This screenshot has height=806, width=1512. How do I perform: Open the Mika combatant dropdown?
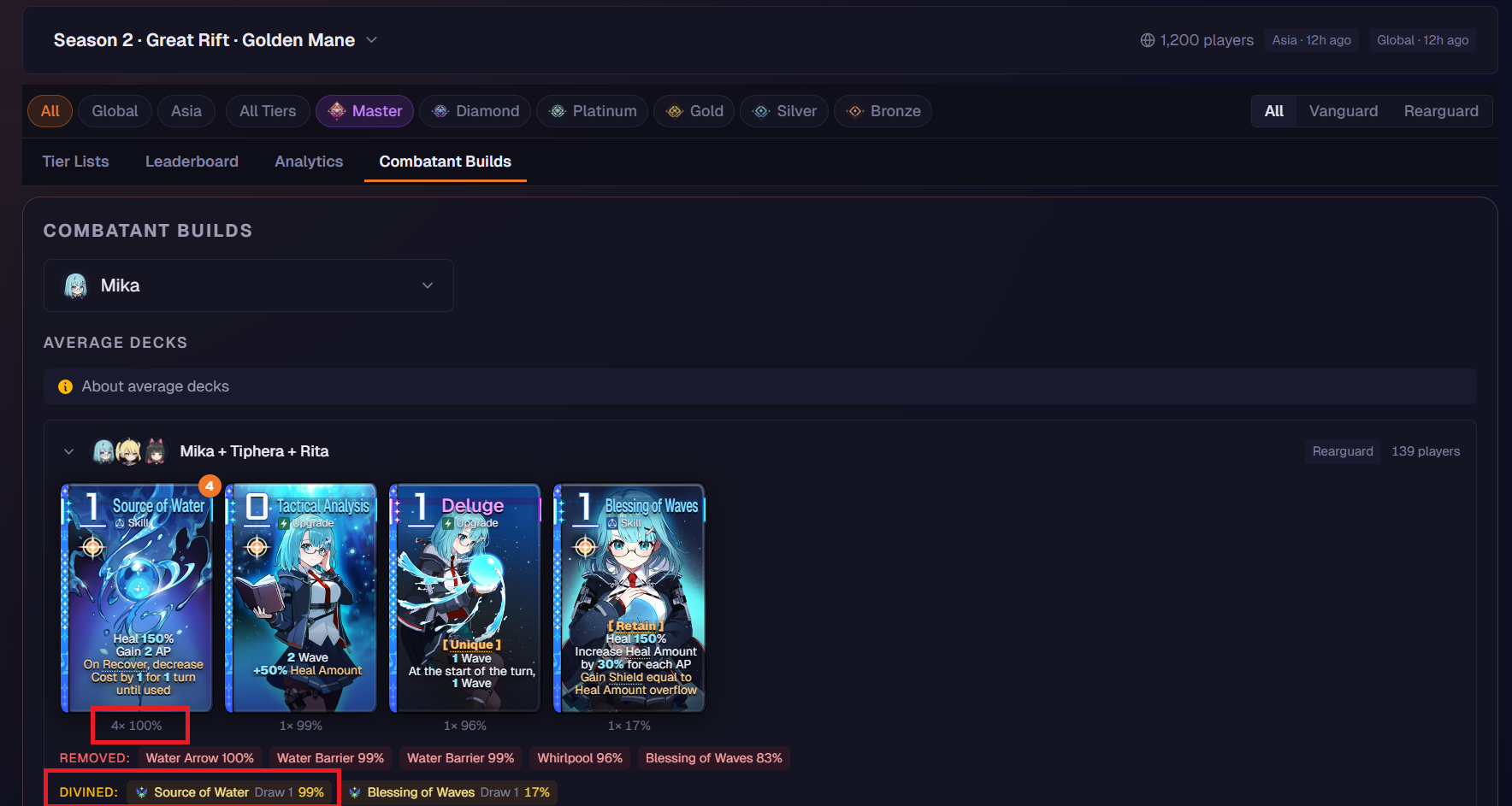249,285
